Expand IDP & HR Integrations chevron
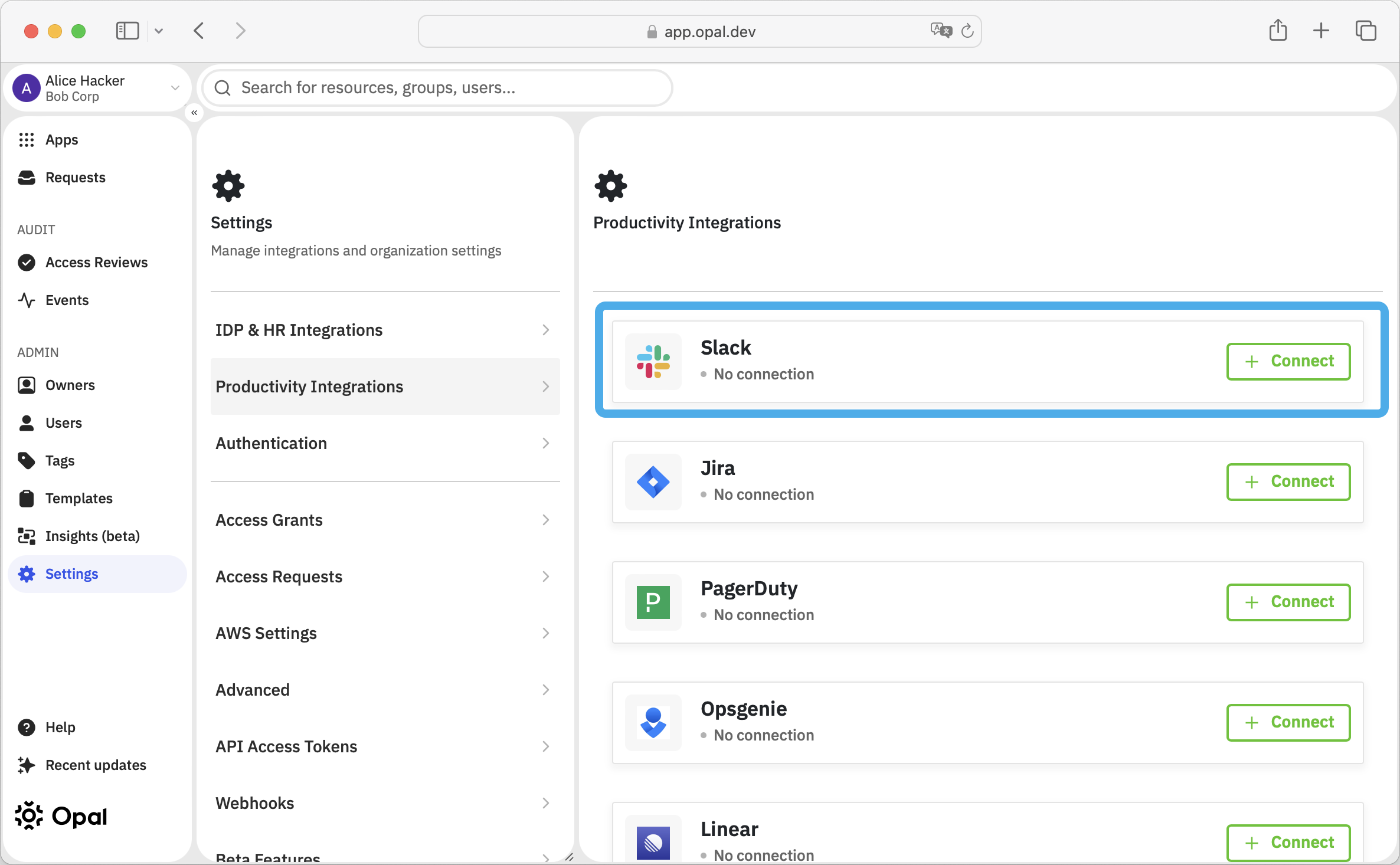This screenshot has width=1400, height=865. click(x=546, y=330)
